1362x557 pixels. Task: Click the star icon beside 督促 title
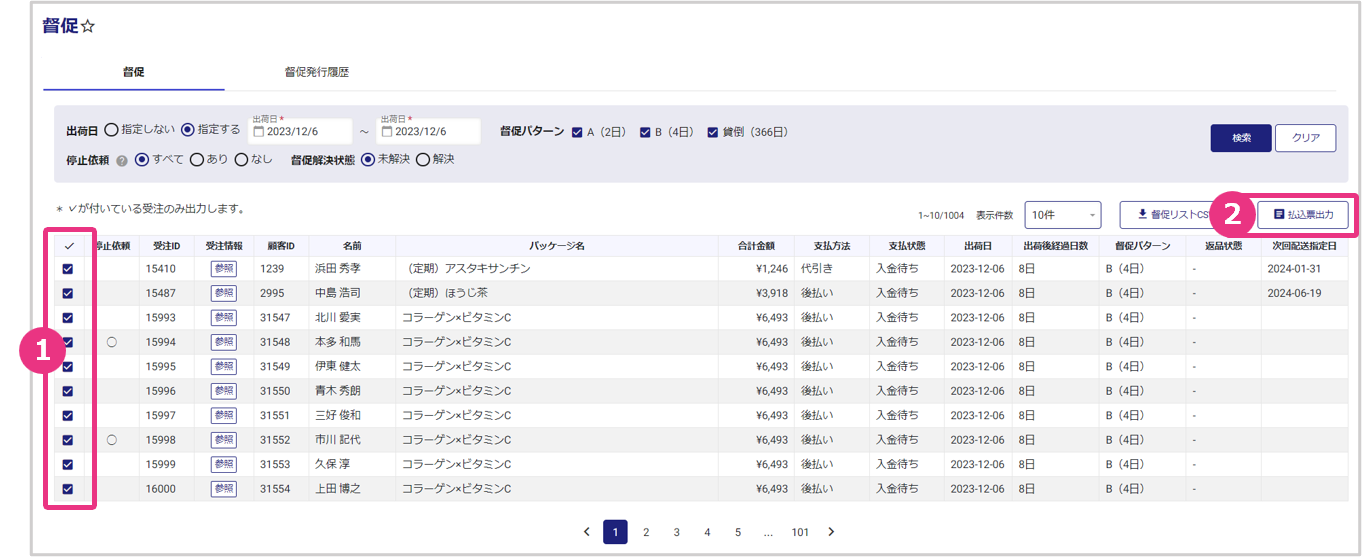[x=88, y=27]
